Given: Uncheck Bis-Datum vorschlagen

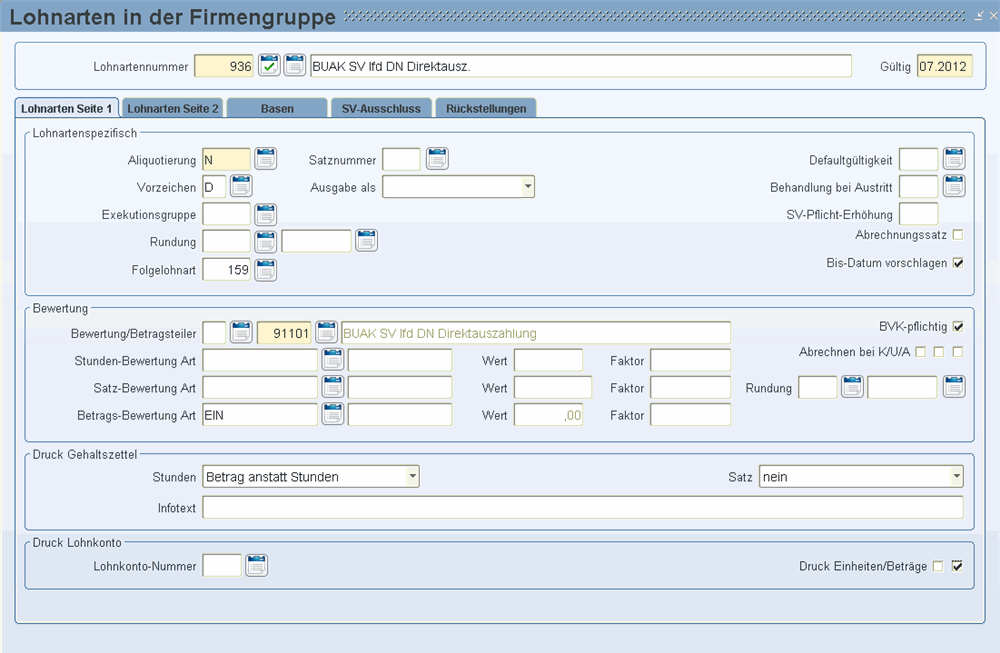Looking at the screenshot, I should [958, 263].
